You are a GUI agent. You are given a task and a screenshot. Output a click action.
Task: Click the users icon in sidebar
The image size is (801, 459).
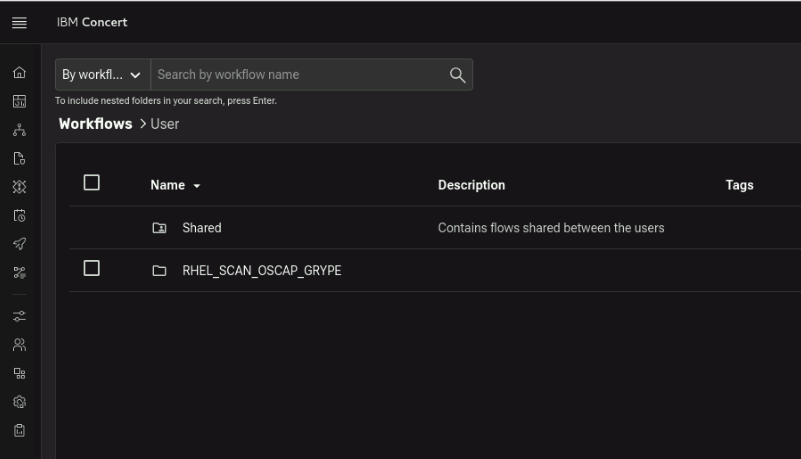pos(18,344)
